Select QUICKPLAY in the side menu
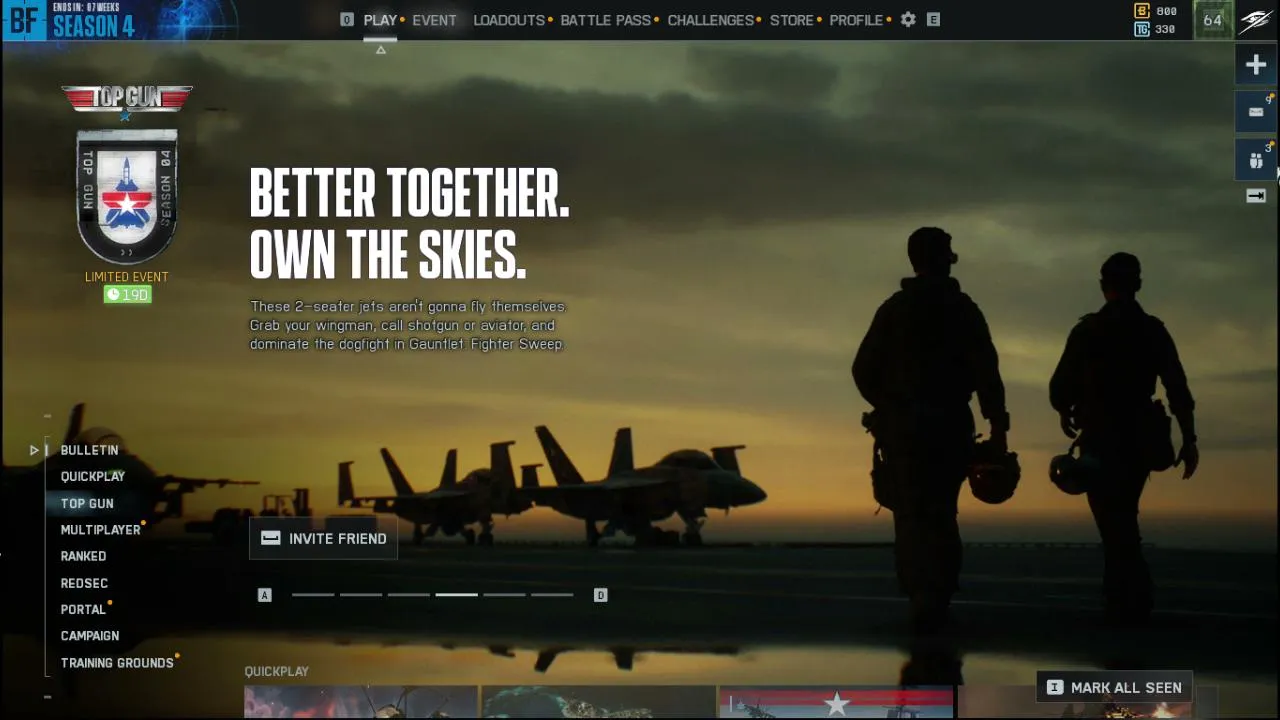Image resolution: width=1280 pixels, height=720 pixels. (93, 477)
